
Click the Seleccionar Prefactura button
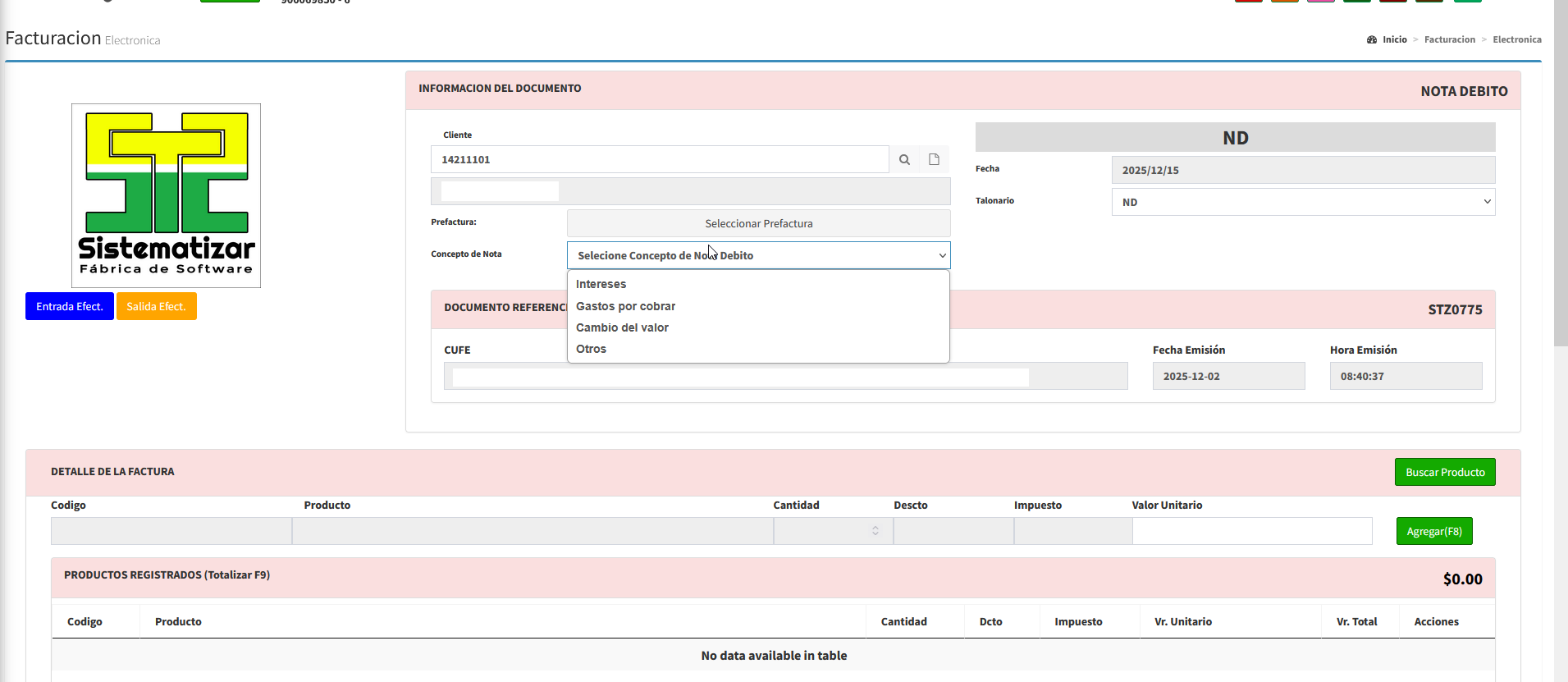tap(758, 223)
